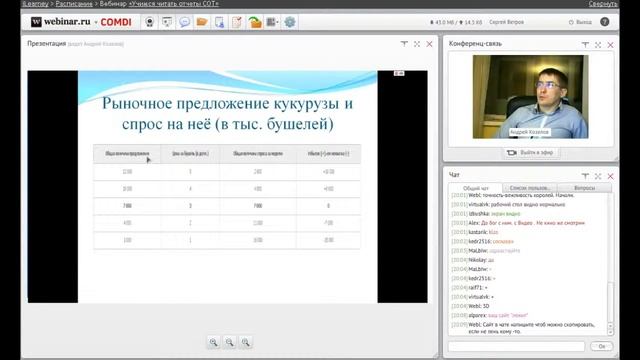Focus the chat message input field
Viewport: 640px width, 360px height.
(x=516, y=346)
